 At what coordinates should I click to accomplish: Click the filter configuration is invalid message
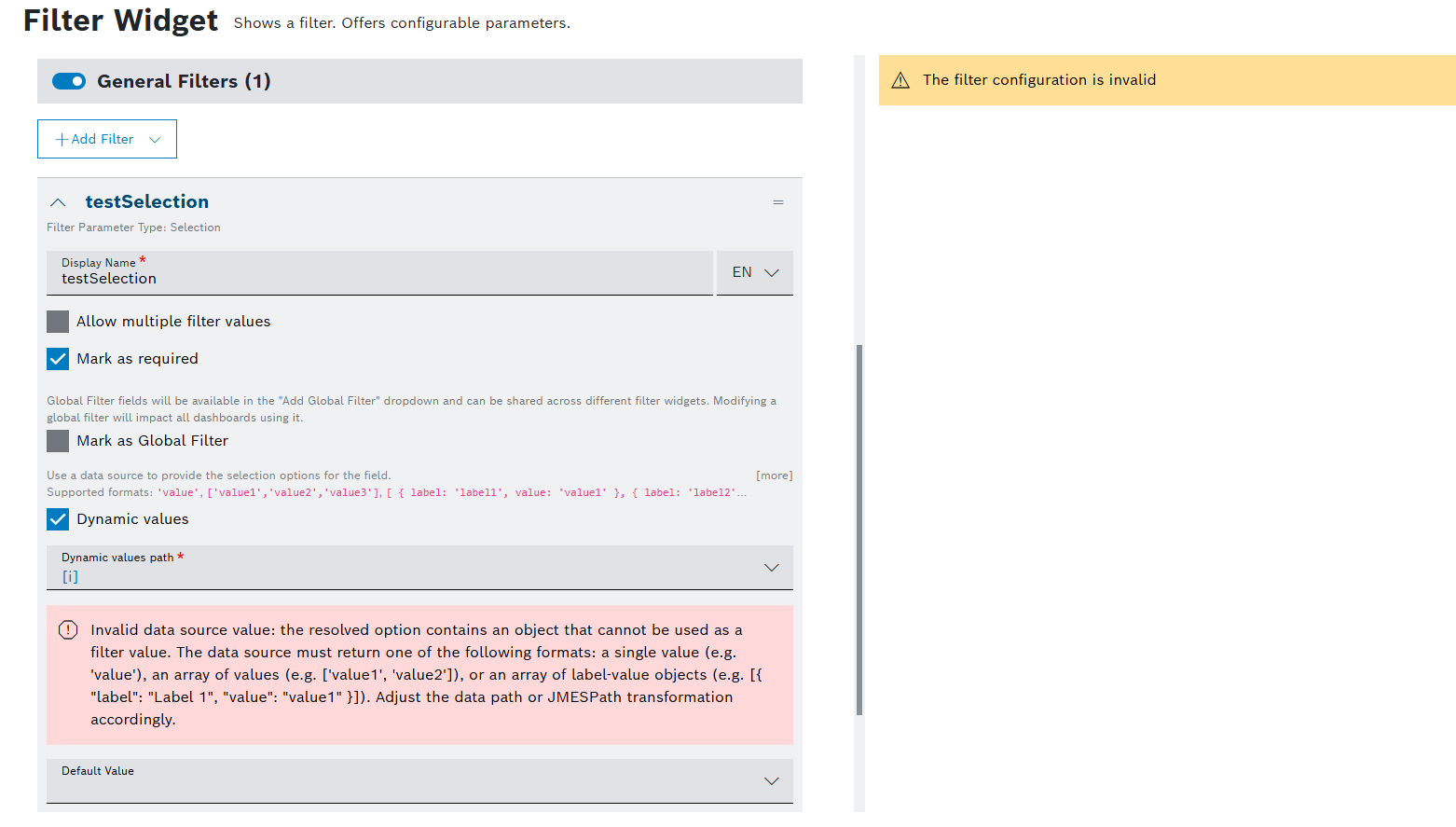pyautogui.click(x=1039, y=80)
